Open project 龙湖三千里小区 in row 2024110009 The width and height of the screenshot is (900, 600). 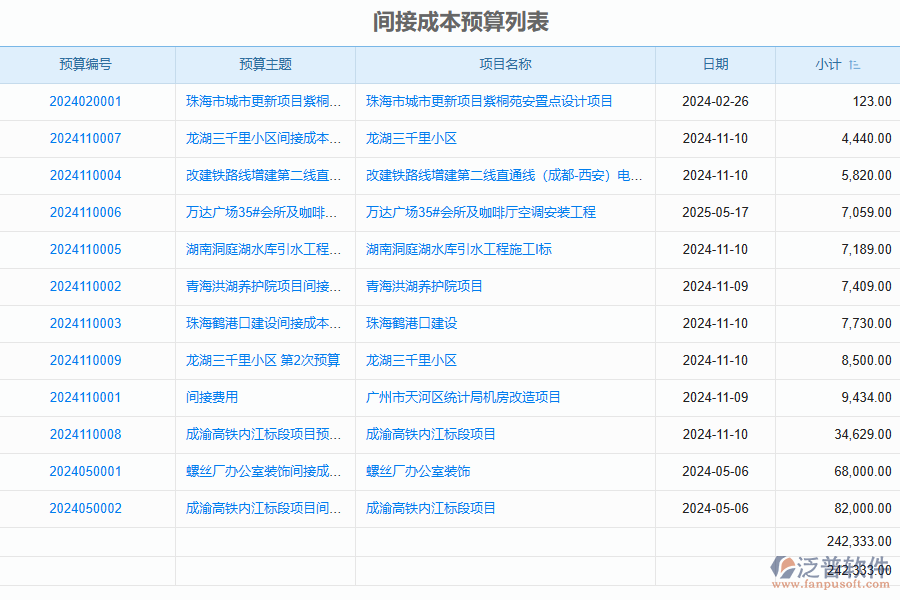[x=411, y=361]
